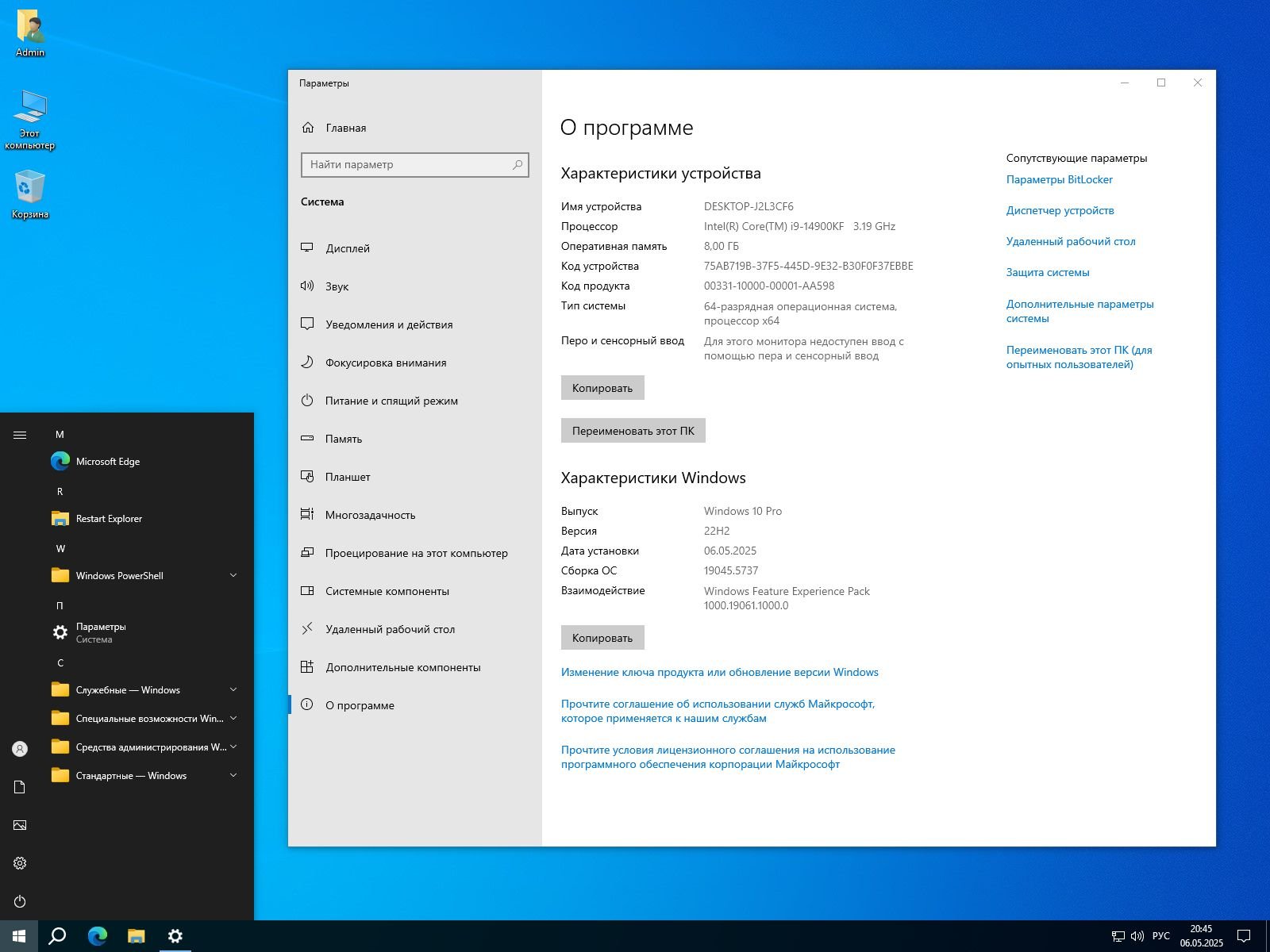Click the power icon for Питание и спящий режим
Viewport: 1270px width, 952px height.
307,400
